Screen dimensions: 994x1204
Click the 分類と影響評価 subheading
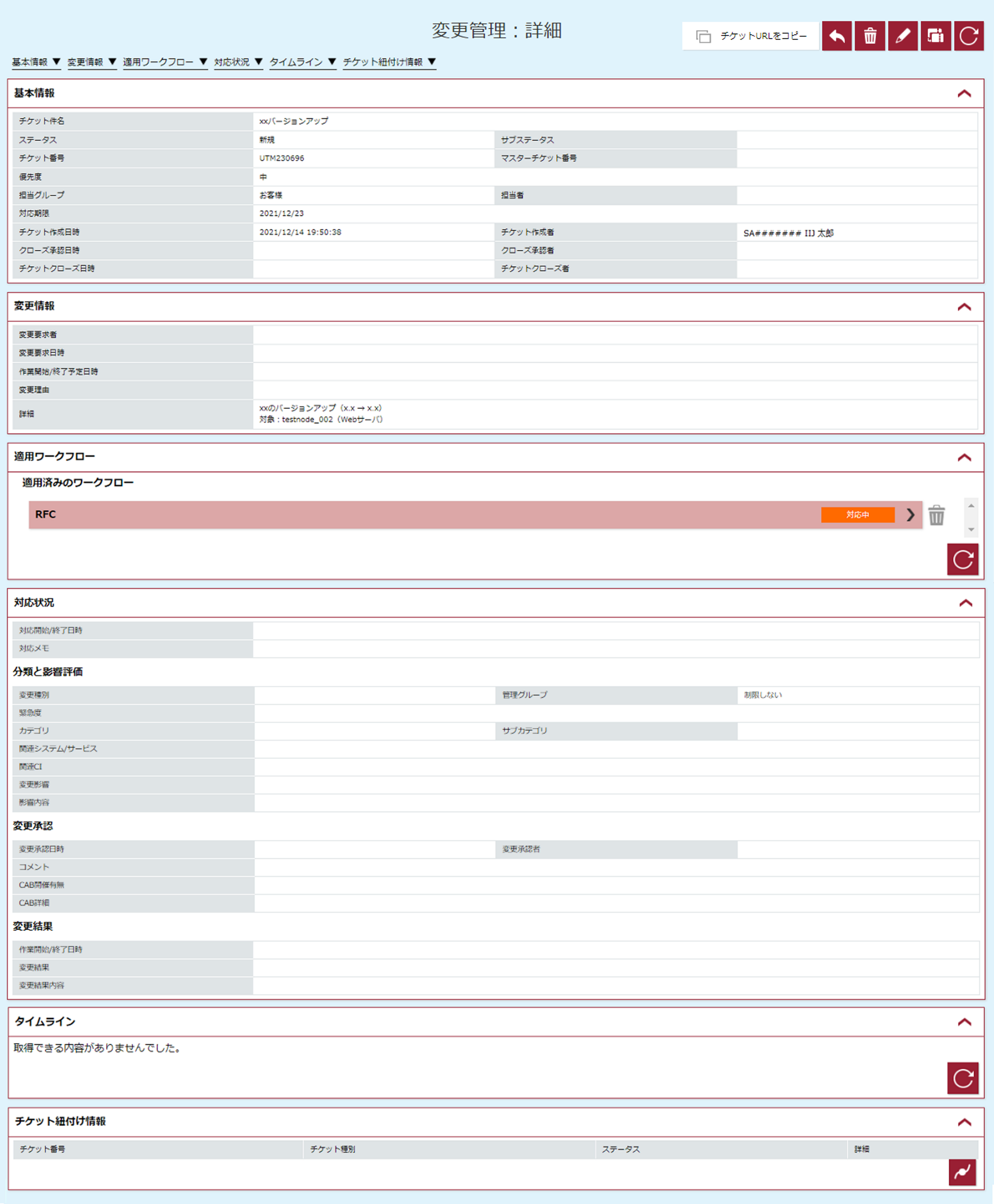(48, 672)
